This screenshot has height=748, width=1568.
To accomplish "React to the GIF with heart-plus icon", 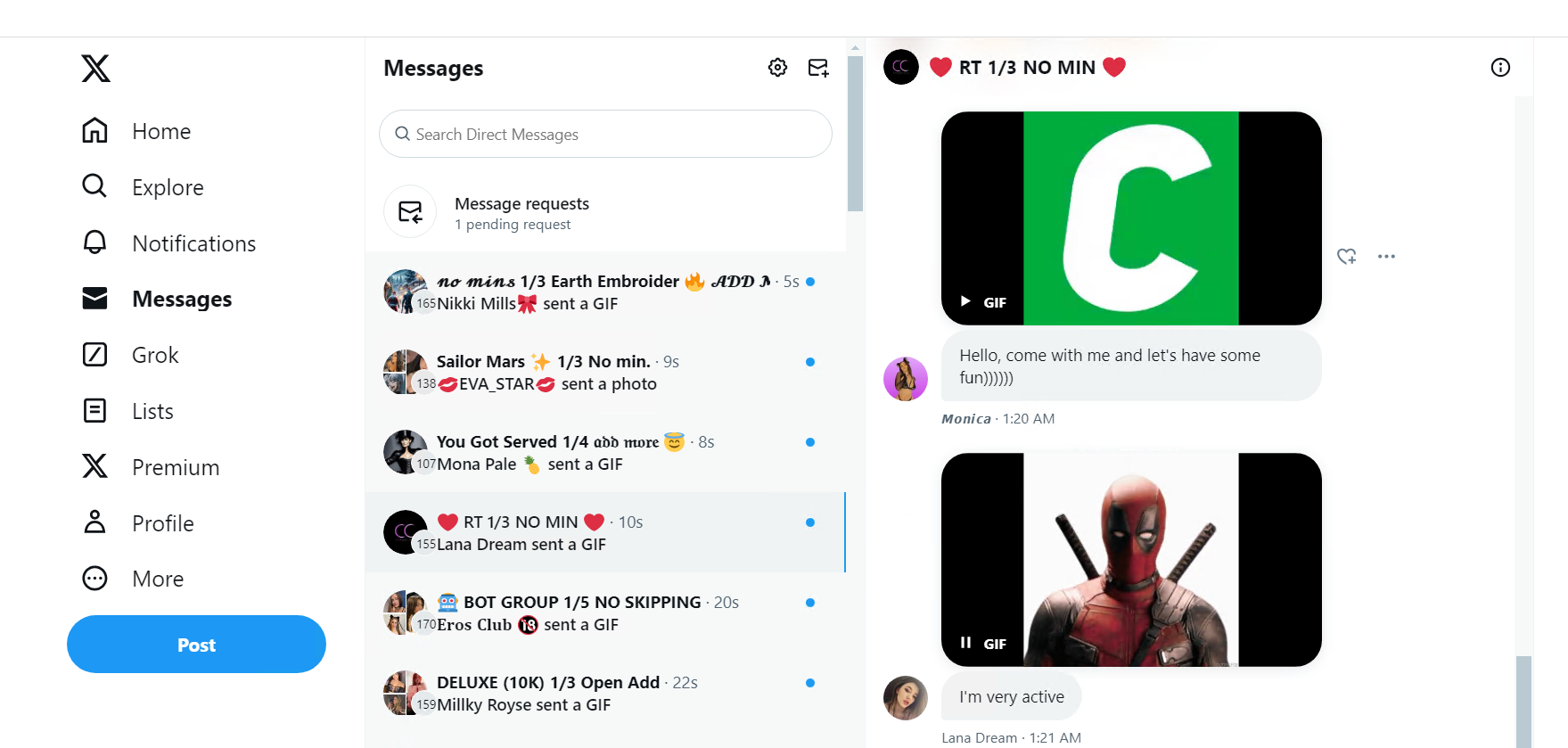I will coord(1347,257).
